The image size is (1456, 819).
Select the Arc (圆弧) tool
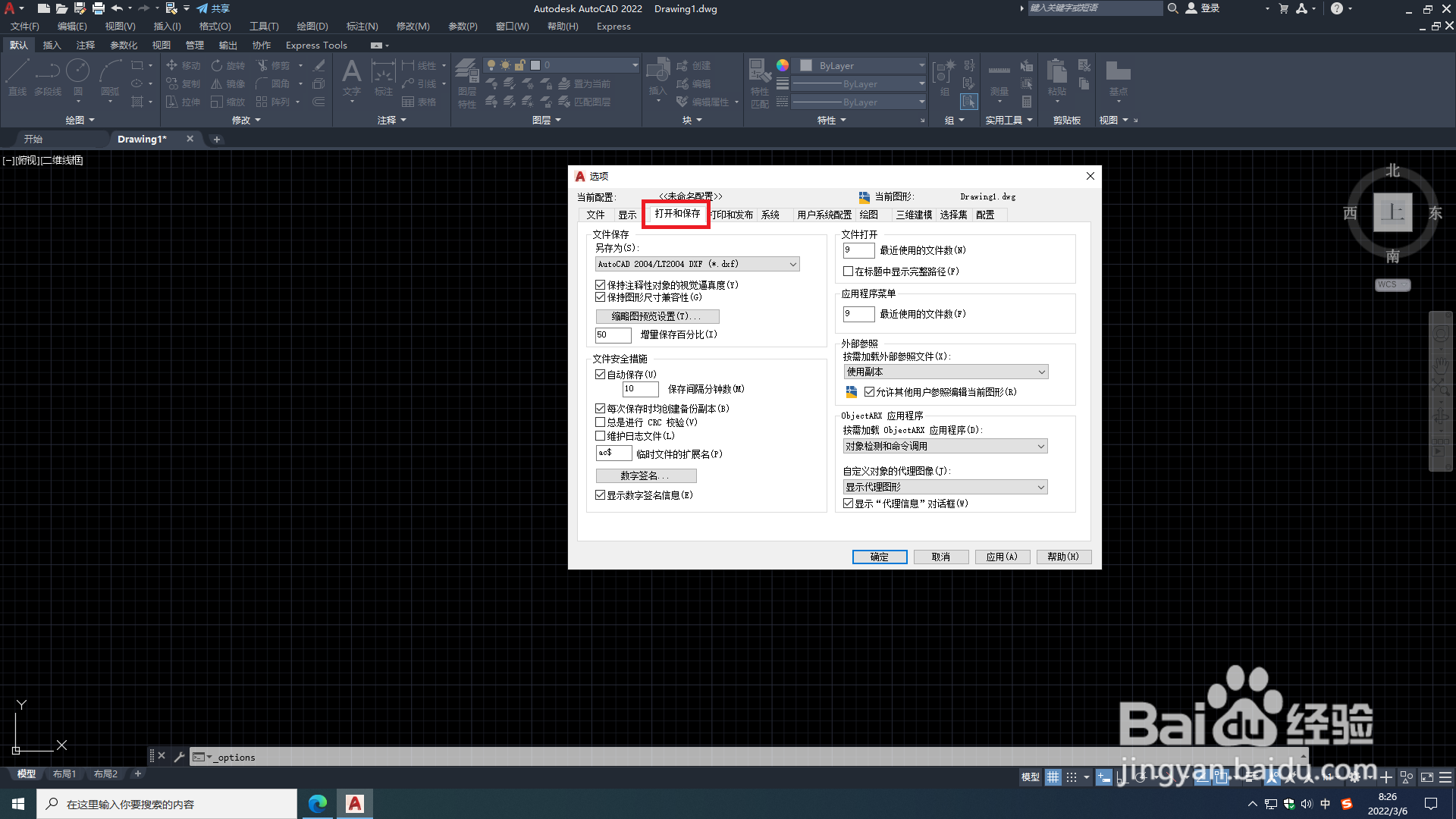(111, 77)
